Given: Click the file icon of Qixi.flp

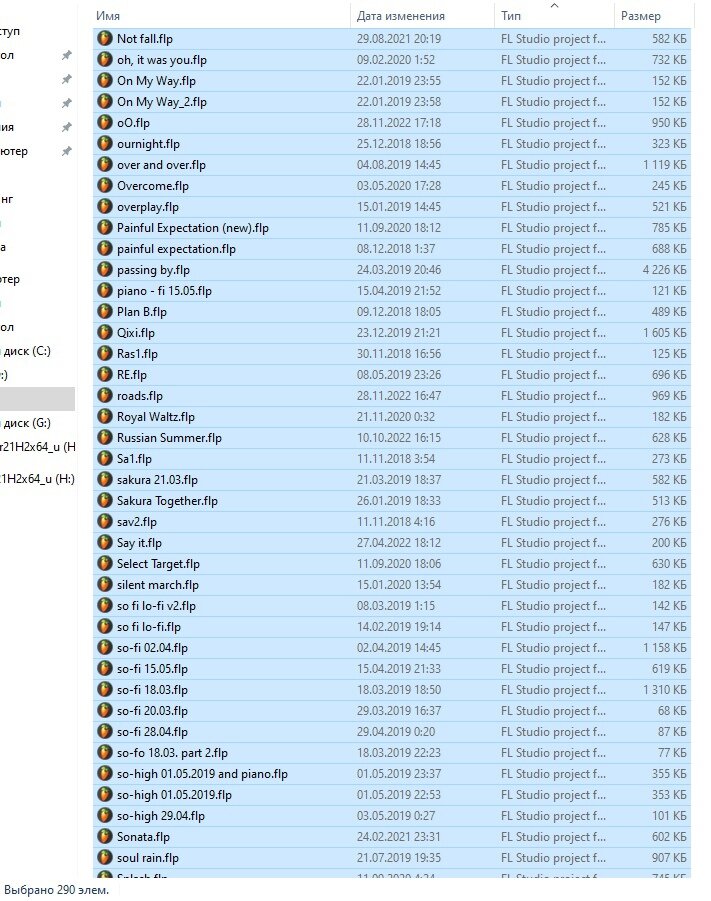Looking at the screenshot, I should click(105, 333).
